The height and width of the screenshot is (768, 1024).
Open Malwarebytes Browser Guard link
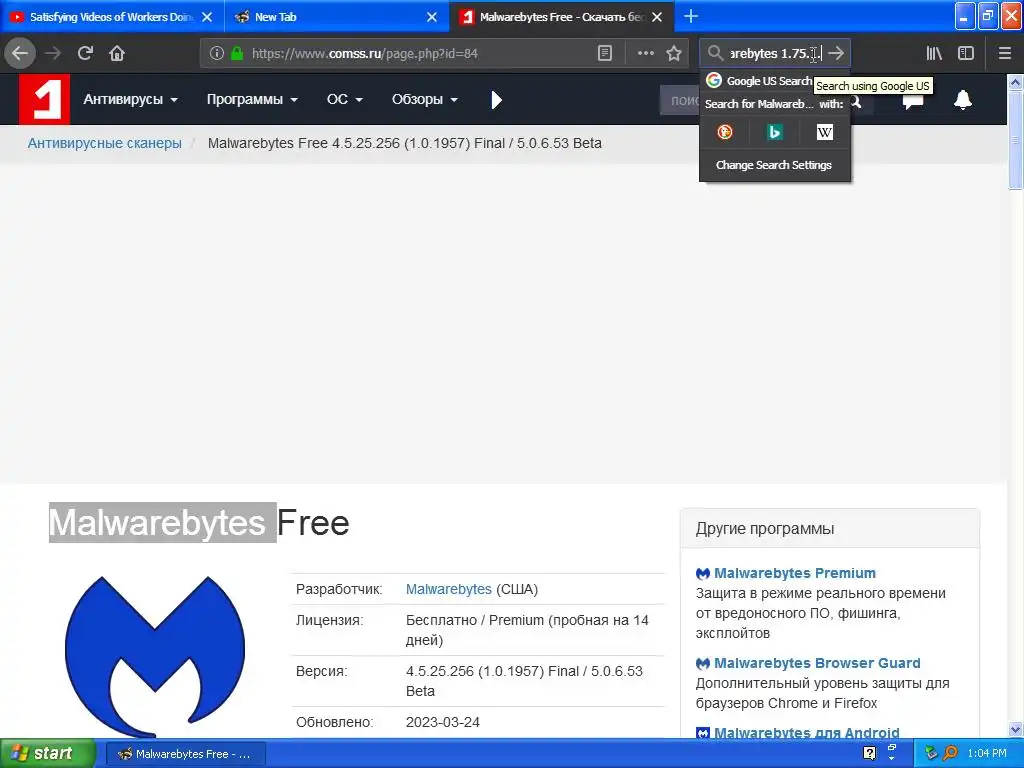tap(817, 663)
